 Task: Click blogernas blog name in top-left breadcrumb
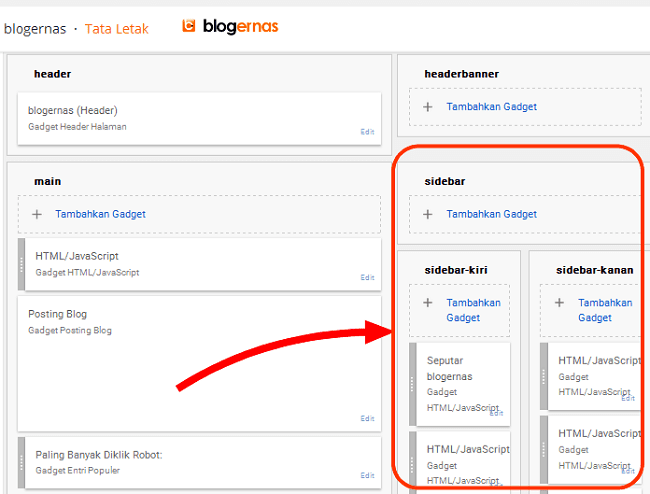35,29
